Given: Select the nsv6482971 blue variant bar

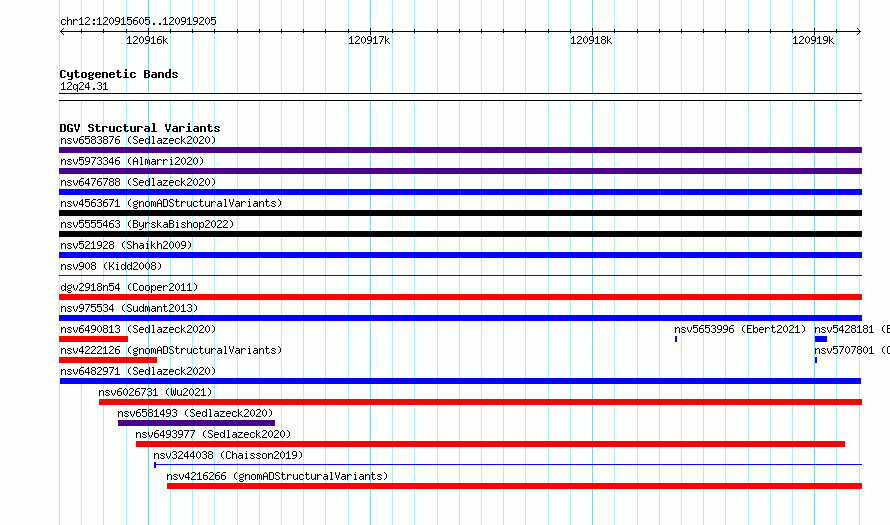Looking at the screenshot, I should tap(460, 381).
